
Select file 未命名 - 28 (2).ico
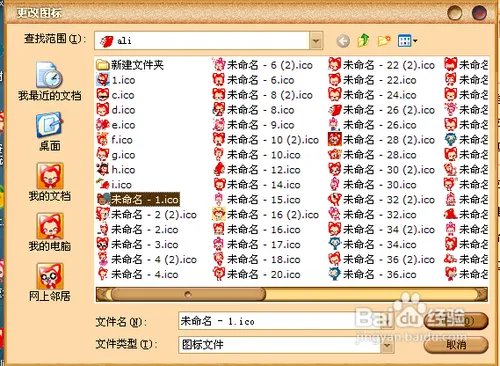click(x=382, y=140)
